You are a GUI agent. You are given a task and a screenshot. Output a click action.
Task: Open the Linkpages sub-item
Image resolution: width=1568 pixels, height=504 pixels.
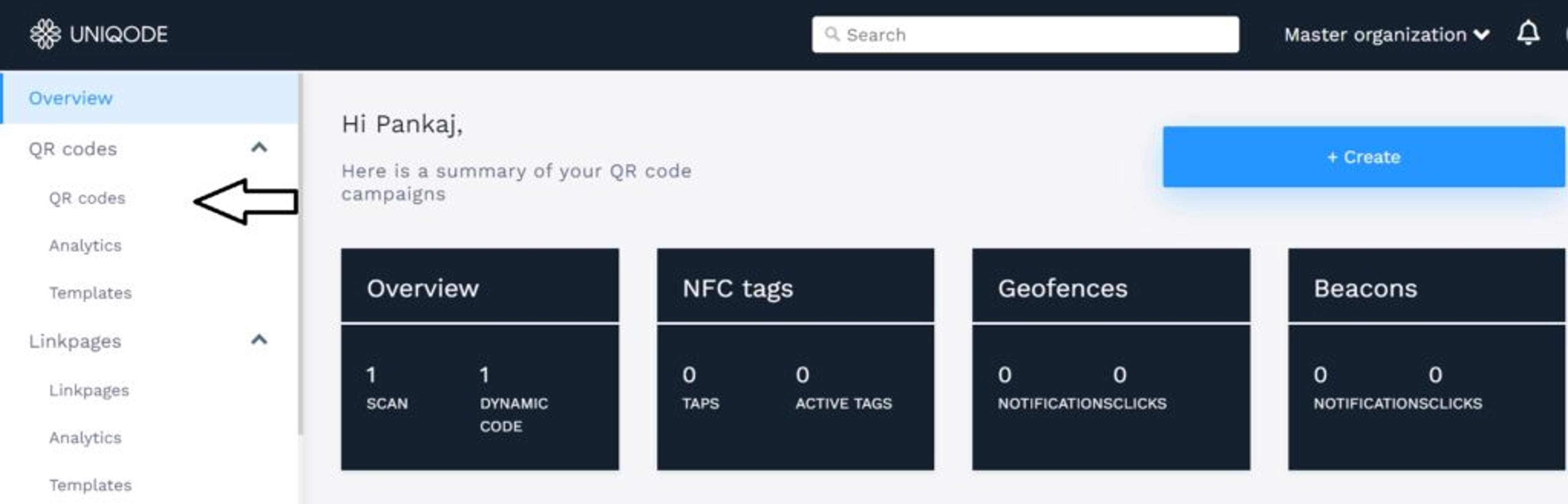(89, 390)
